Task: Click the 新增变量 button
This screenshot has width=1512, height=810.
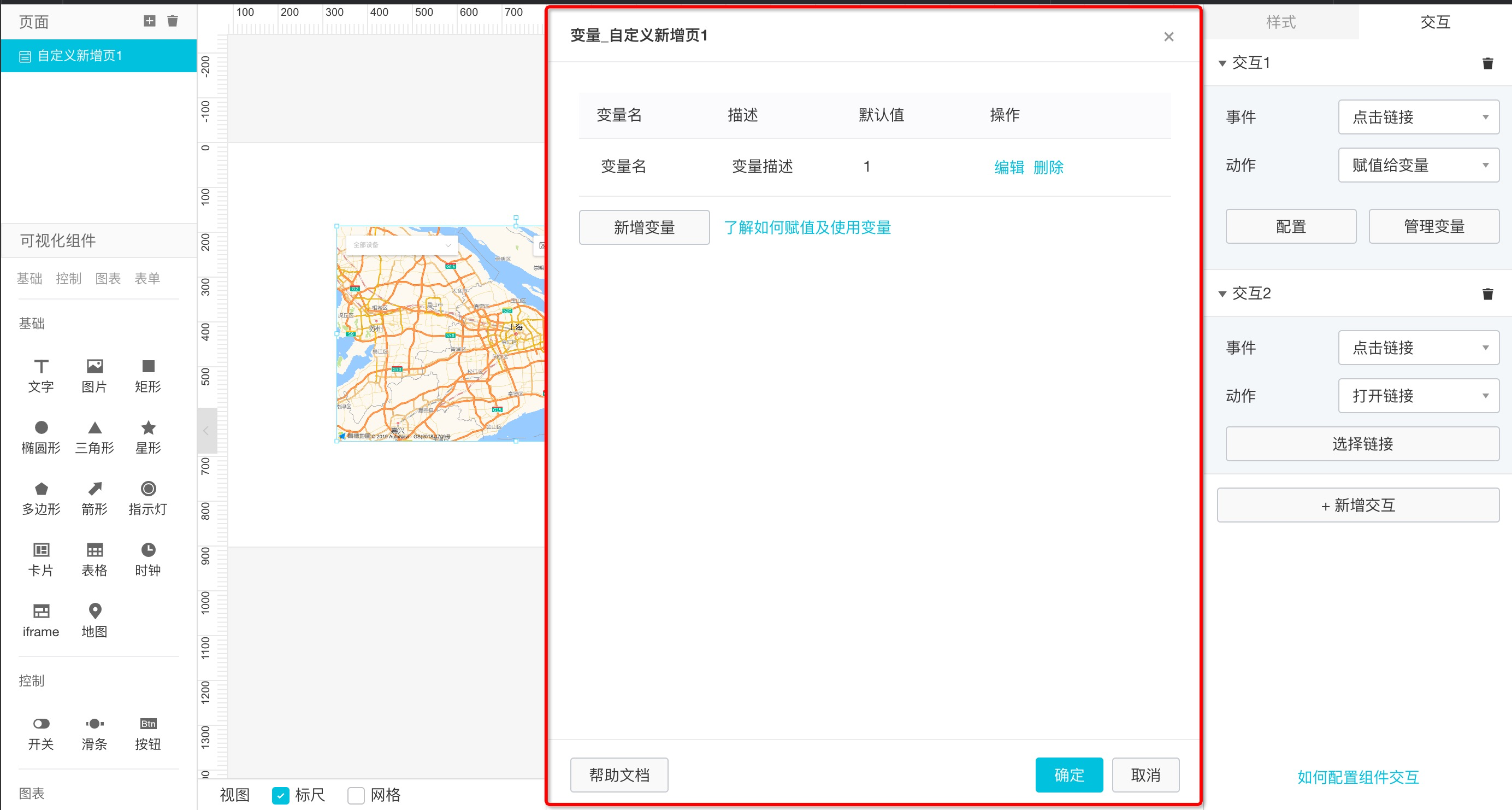Action: tap(644, 227)
